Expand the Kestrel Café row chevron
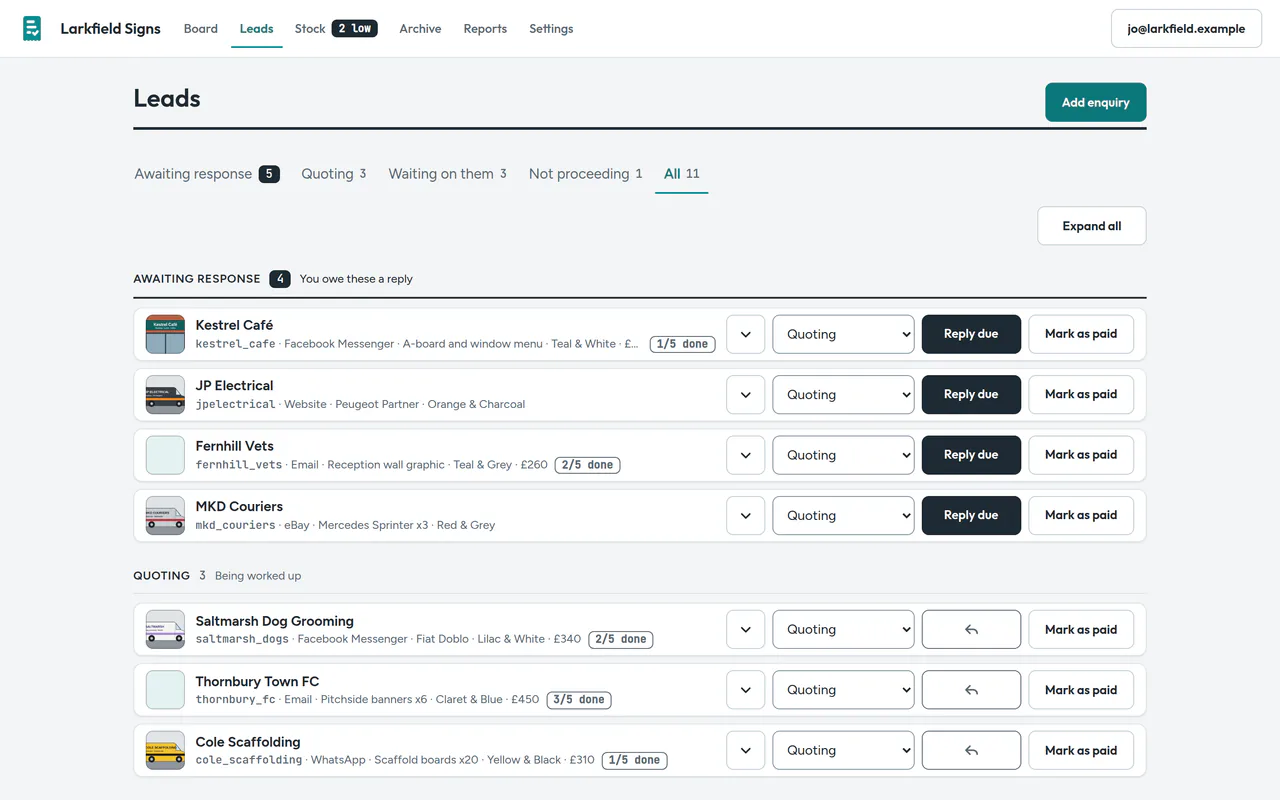Image resolution: width=1280 pixels, height=800 pixels. pos(746,334)
